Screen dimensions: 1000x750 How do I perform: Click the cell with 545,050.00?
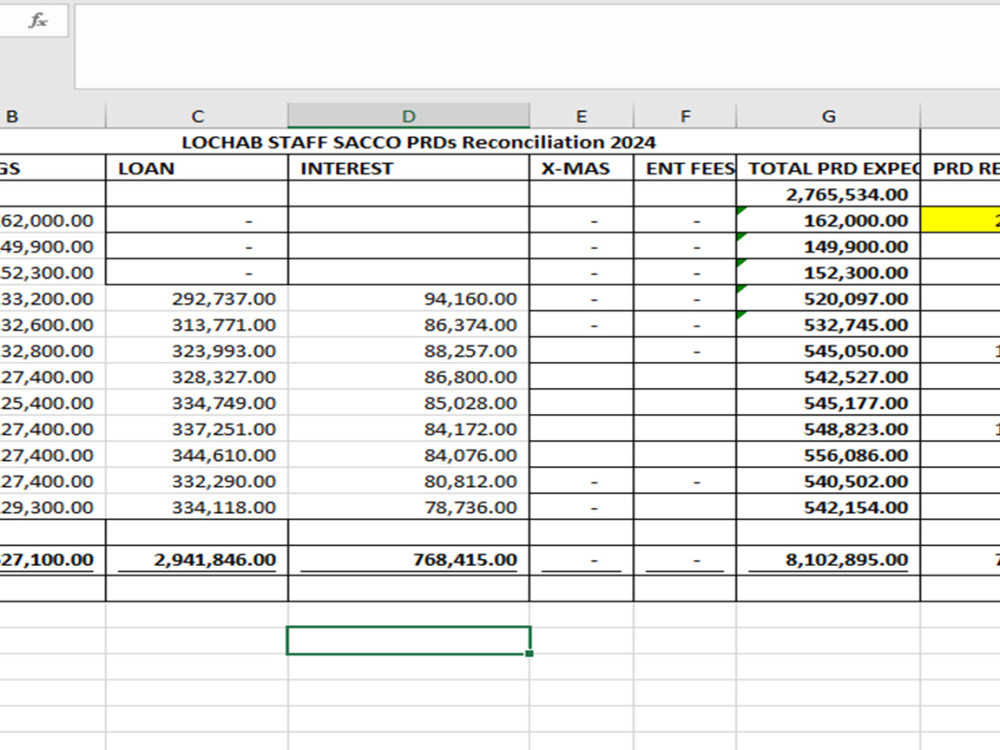point(828,351)
